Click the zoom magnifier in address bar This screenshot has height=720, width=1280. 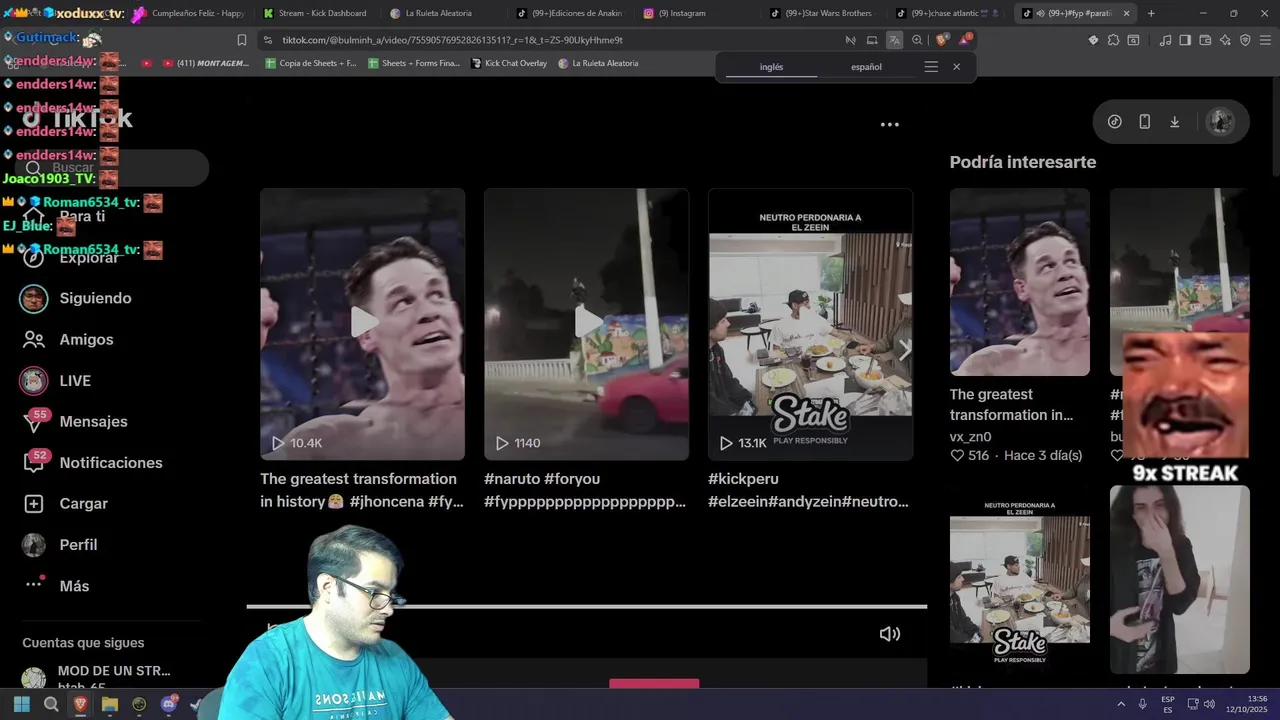point(917,40)
